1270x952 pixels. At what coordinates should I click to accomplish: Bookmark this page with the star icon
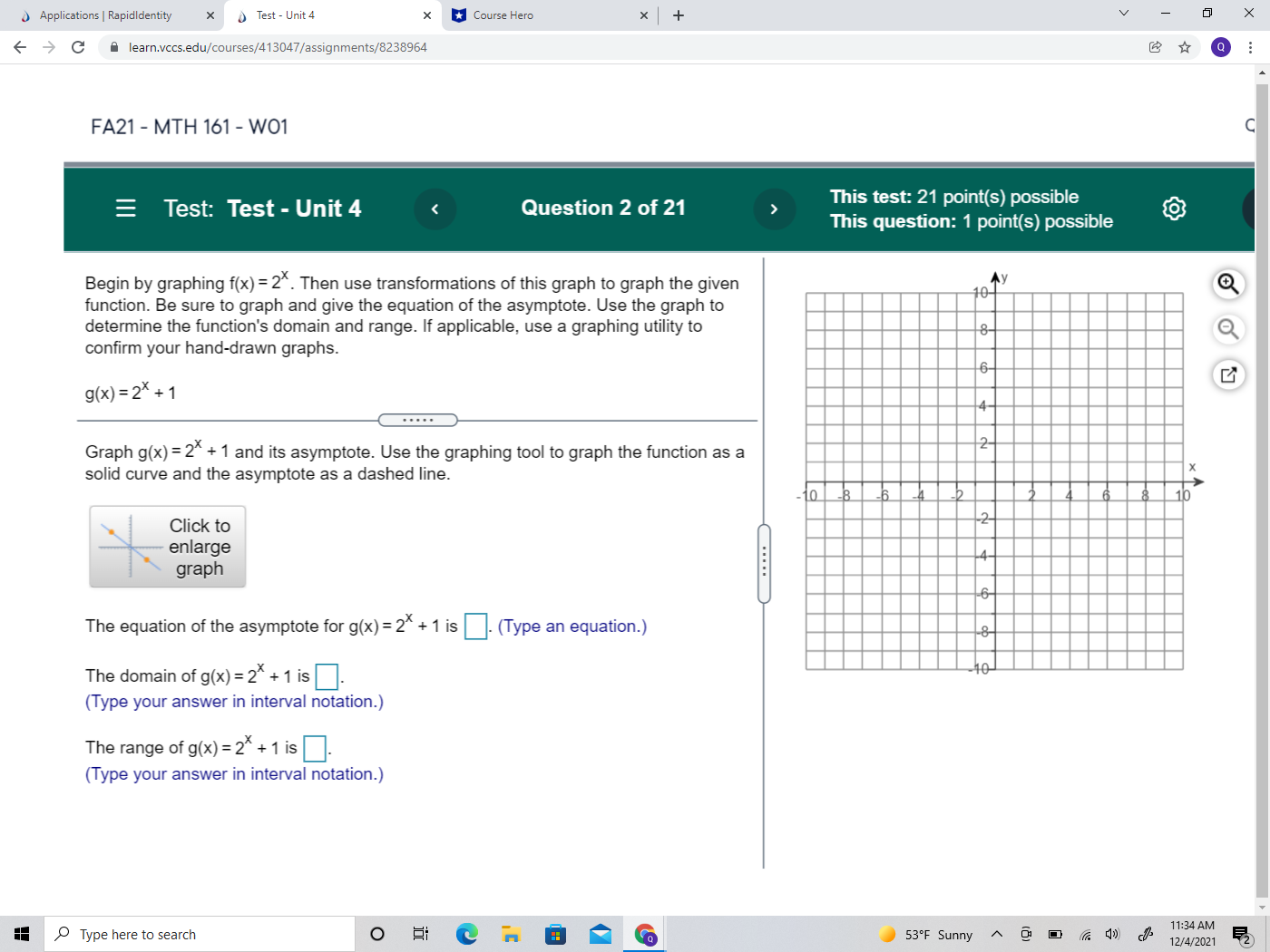(x=1185, y=47)
